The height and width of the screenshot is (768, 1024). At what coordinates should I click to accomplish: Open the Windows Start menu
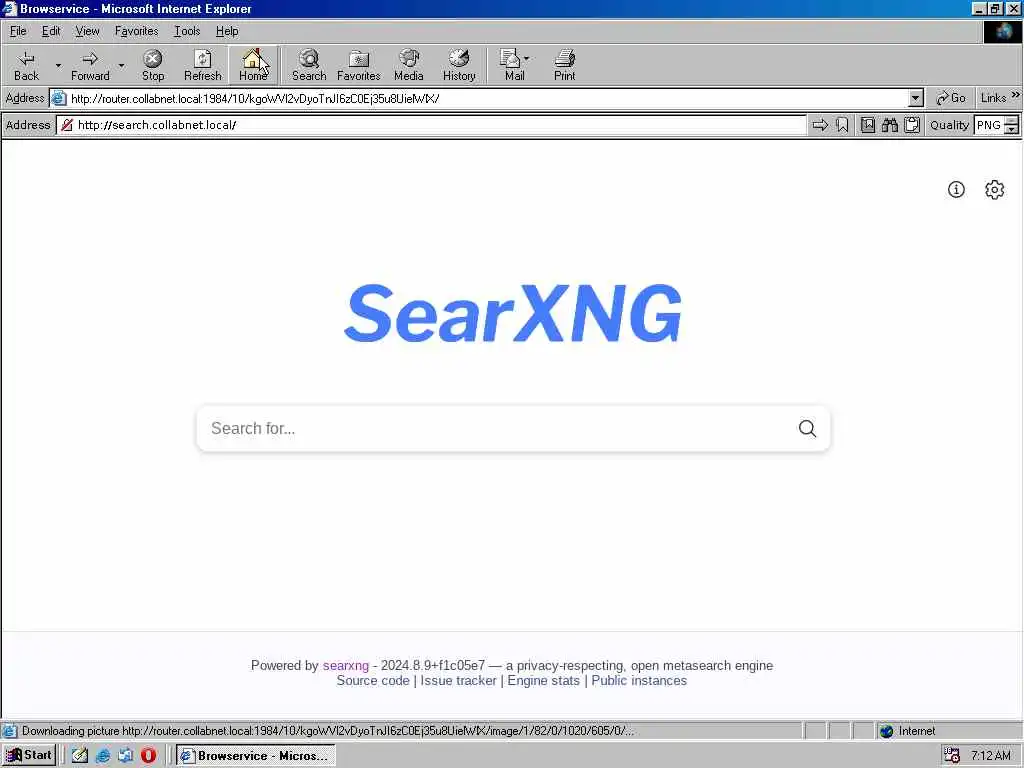point(29,755)
